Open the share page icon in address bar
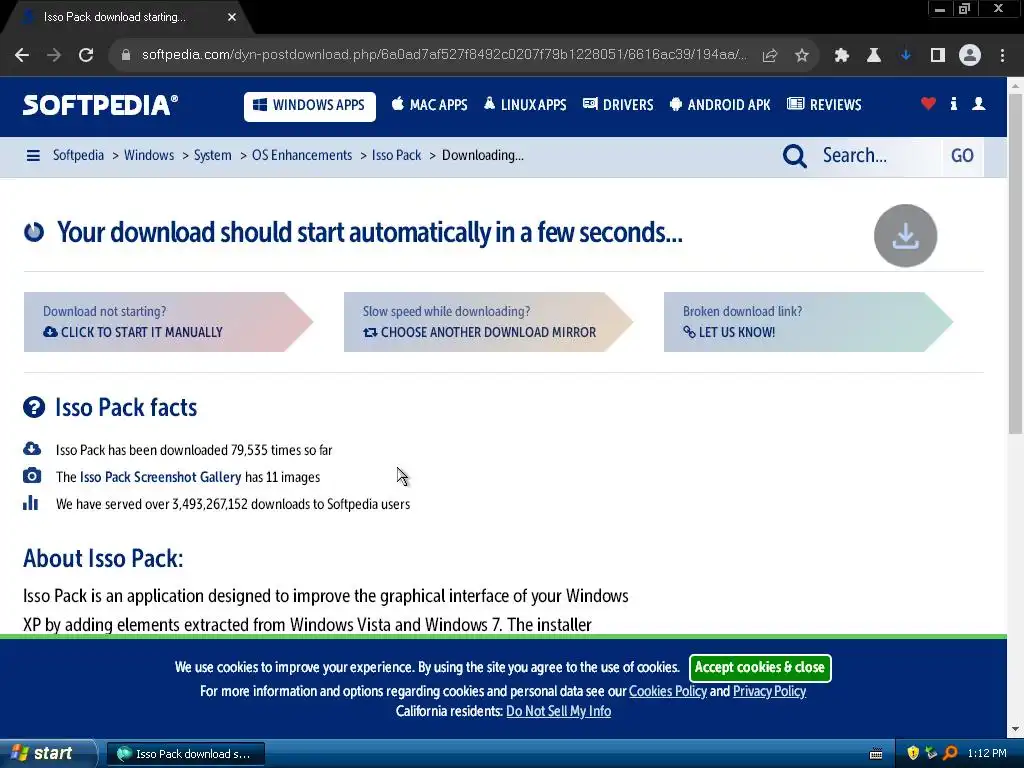The image size is (1024, 768). [x=770, y=56]
